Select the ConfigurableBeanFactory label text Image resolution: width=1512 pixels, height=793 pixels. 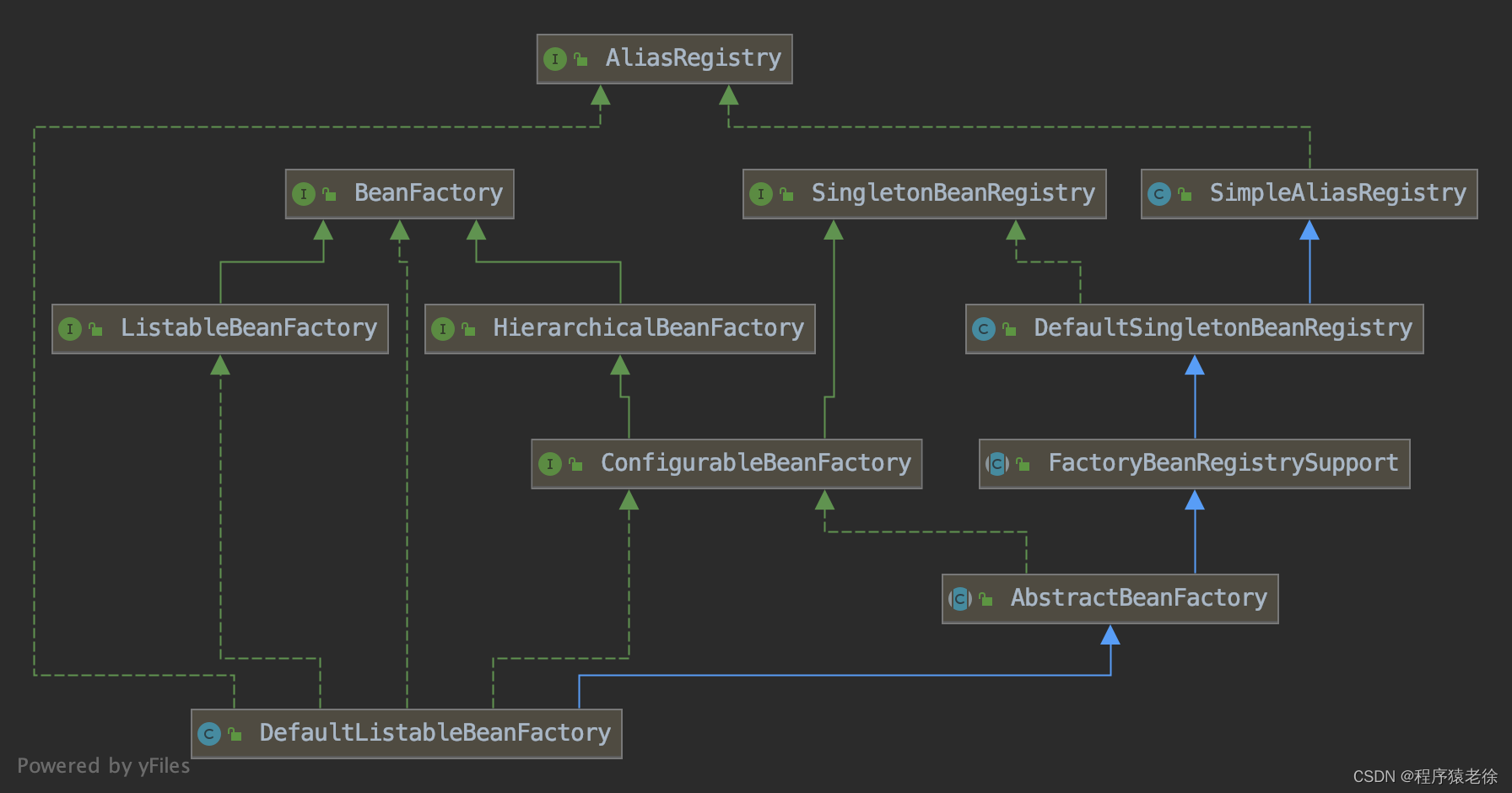click(x=756, y=463)
